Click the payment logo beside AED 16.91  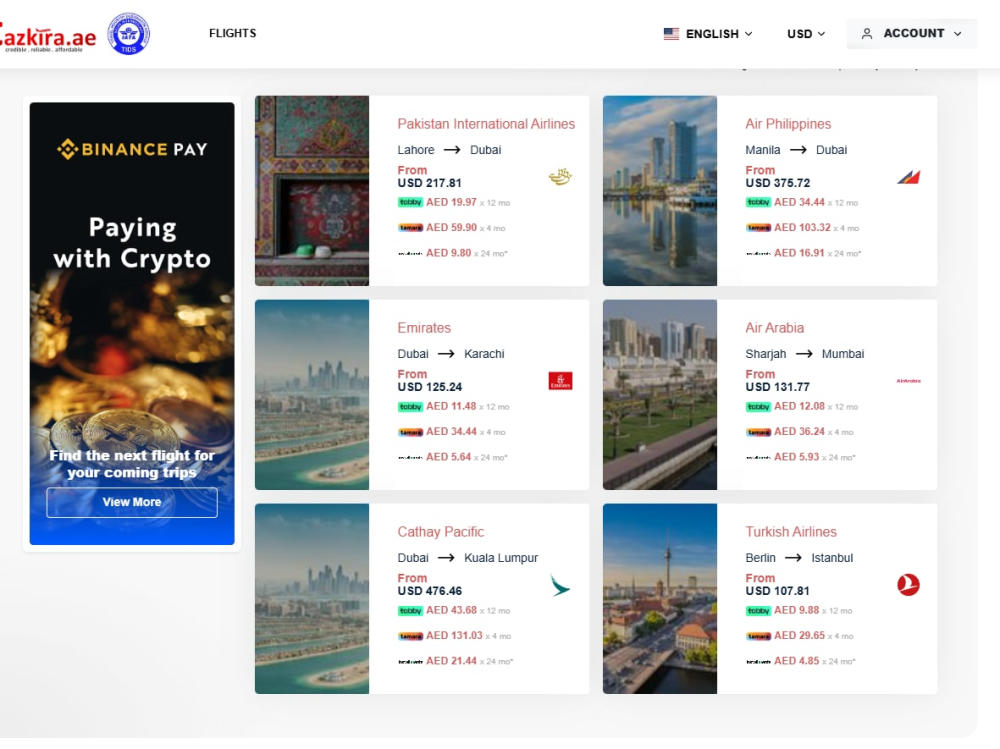click(x=758, y=253)
